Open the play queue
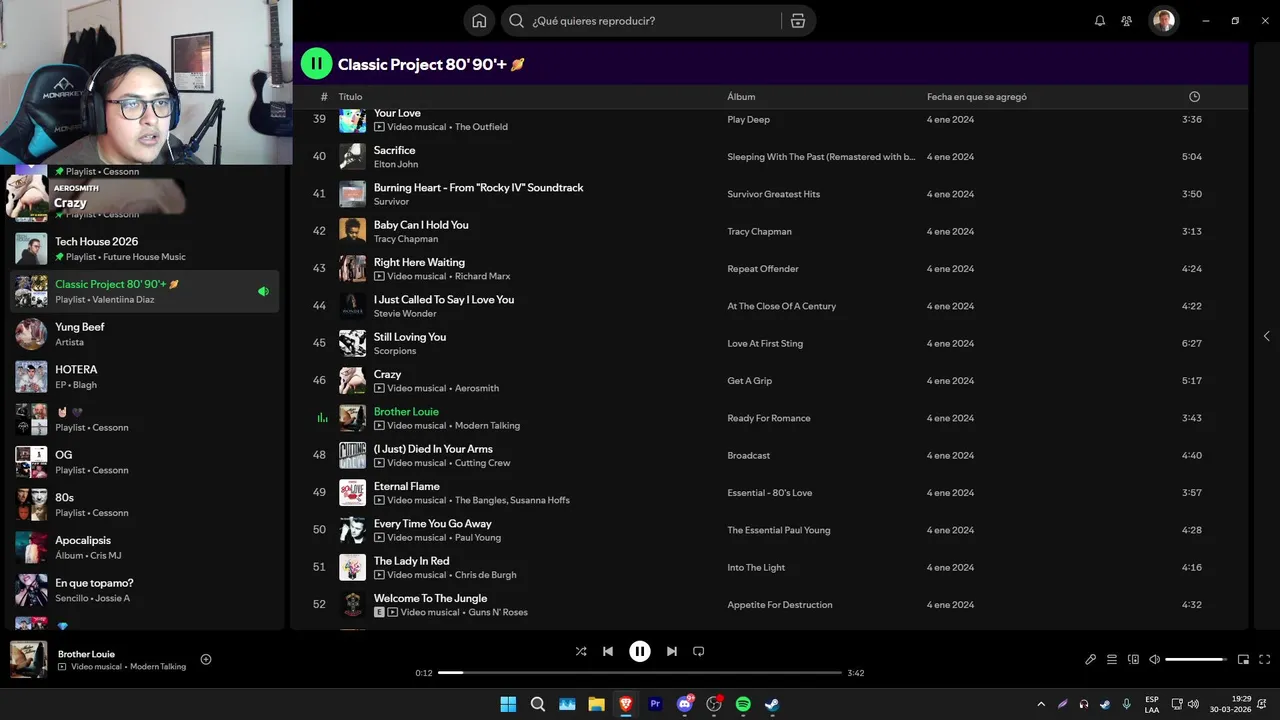Screen dimensions: 1280x720 [x=1112, y=659]
